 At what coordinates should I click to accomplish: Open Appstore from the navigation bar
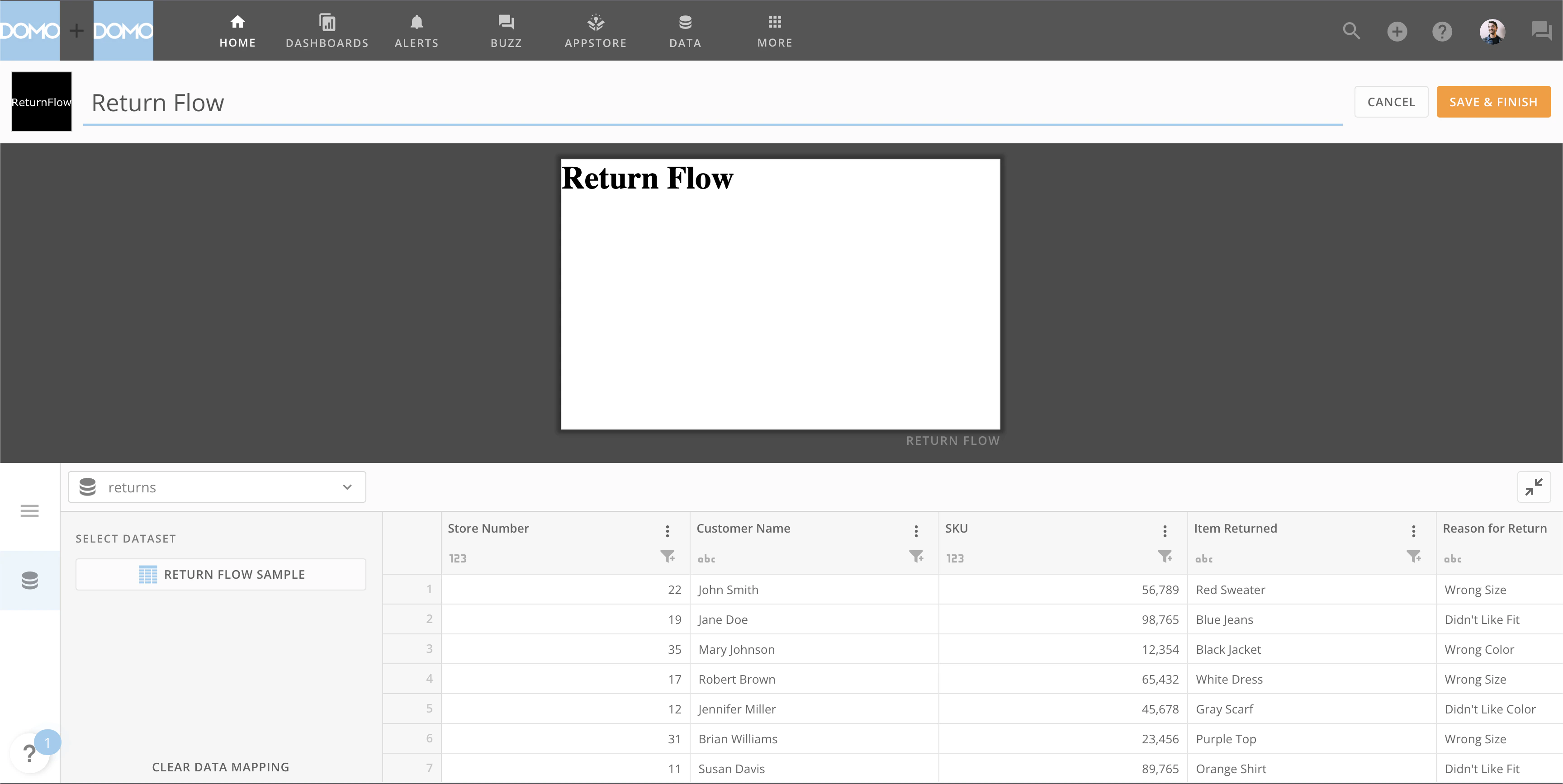595,30
